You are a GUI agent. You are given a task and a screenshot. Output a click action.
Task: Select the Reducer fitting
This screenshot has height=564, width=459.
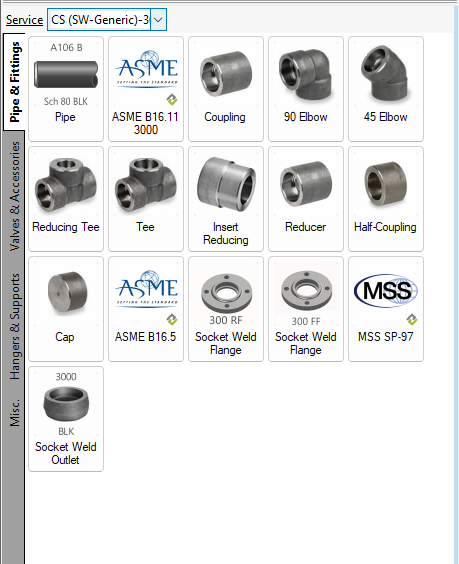306,199
